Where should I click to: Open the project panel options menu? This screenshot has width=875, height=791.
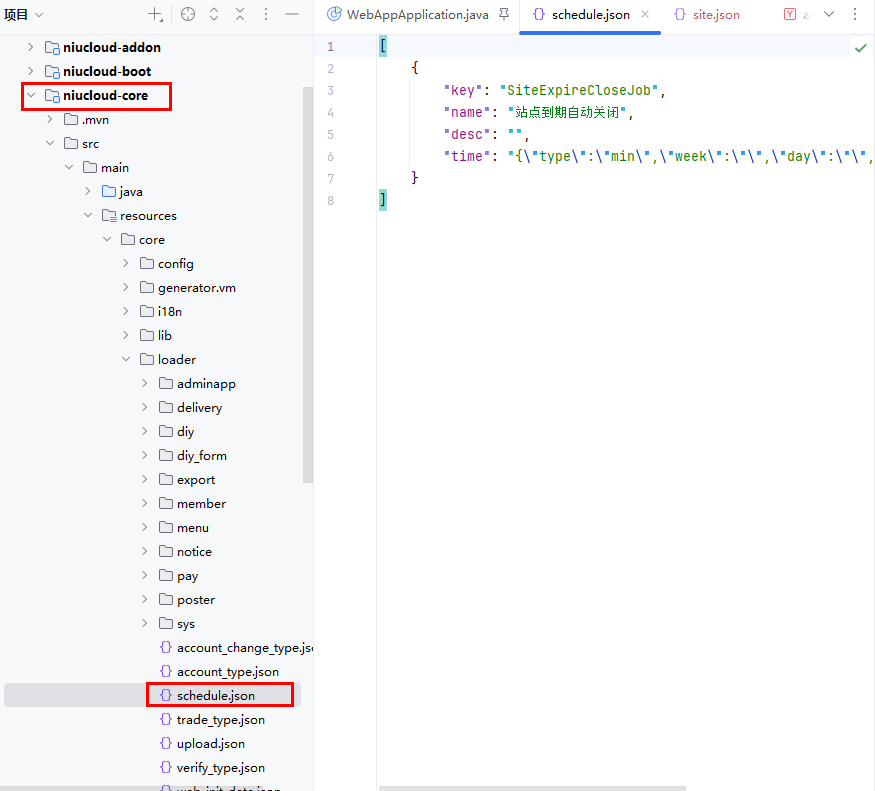click(266, 15)
